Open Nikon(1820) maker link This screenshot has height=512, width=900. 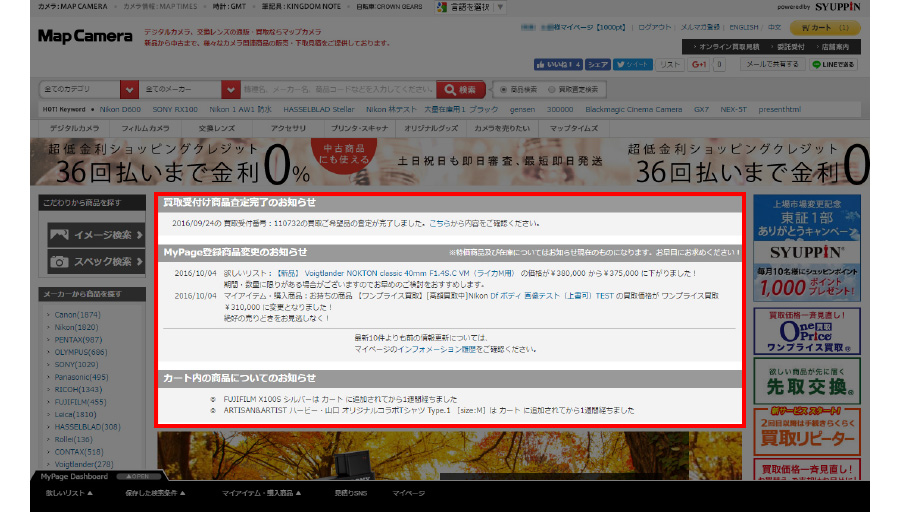tap(76, 328)
